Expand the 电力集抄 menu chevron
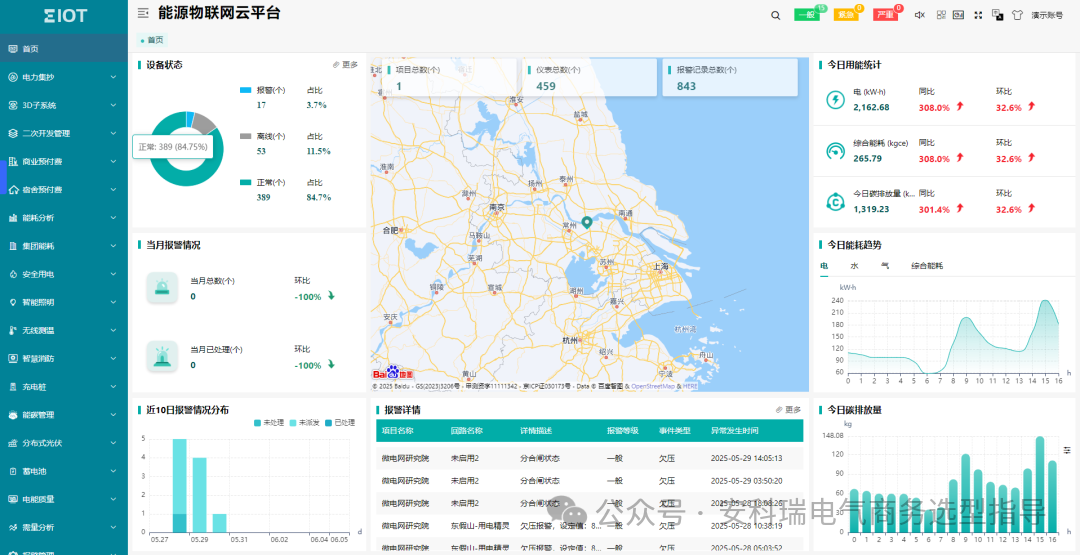This screenshot has width=1080, height=555. (114, 77)
